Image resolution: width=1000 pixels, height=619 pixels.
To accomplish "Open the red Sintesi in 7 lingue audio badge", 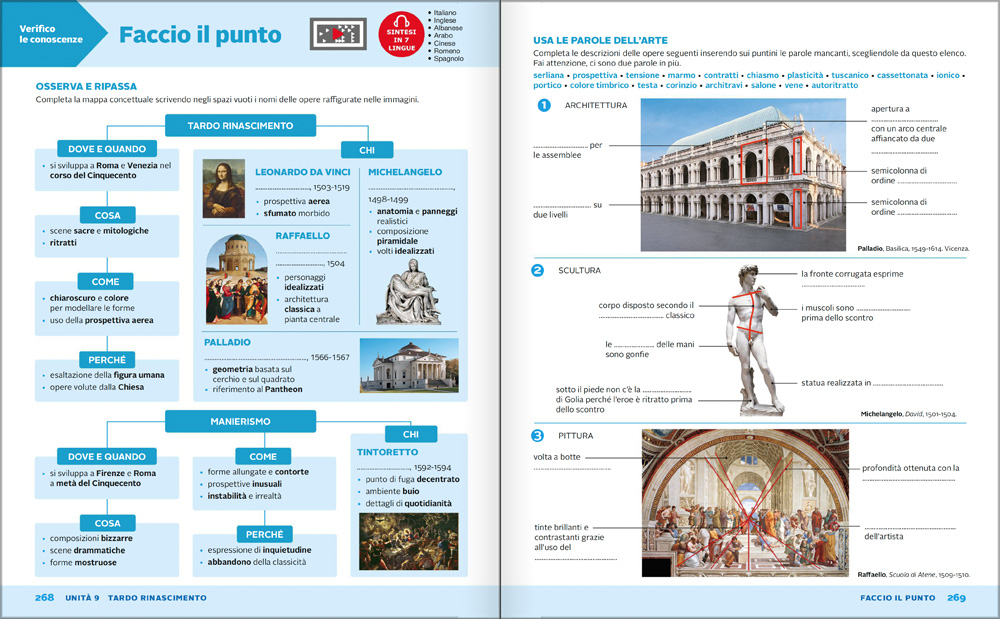I will click(401, 35).
